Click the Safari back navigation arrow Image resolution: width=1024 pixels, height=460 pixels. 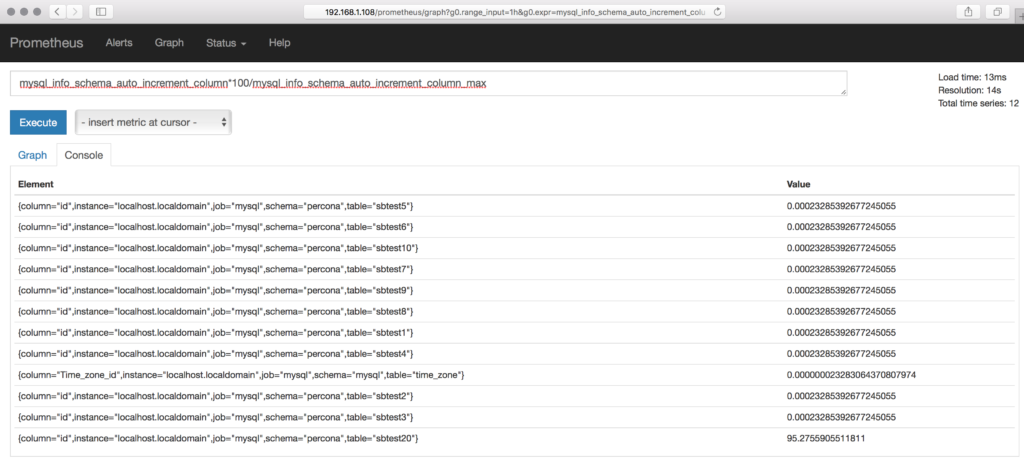pyautogui.click(x=55, y=11)
